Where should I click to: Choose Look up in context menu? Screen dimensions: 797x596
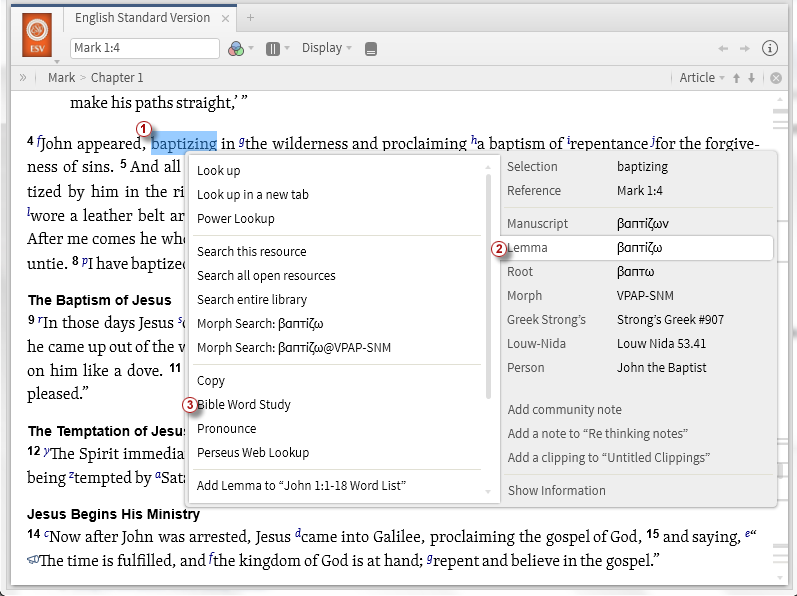point(219,171)
